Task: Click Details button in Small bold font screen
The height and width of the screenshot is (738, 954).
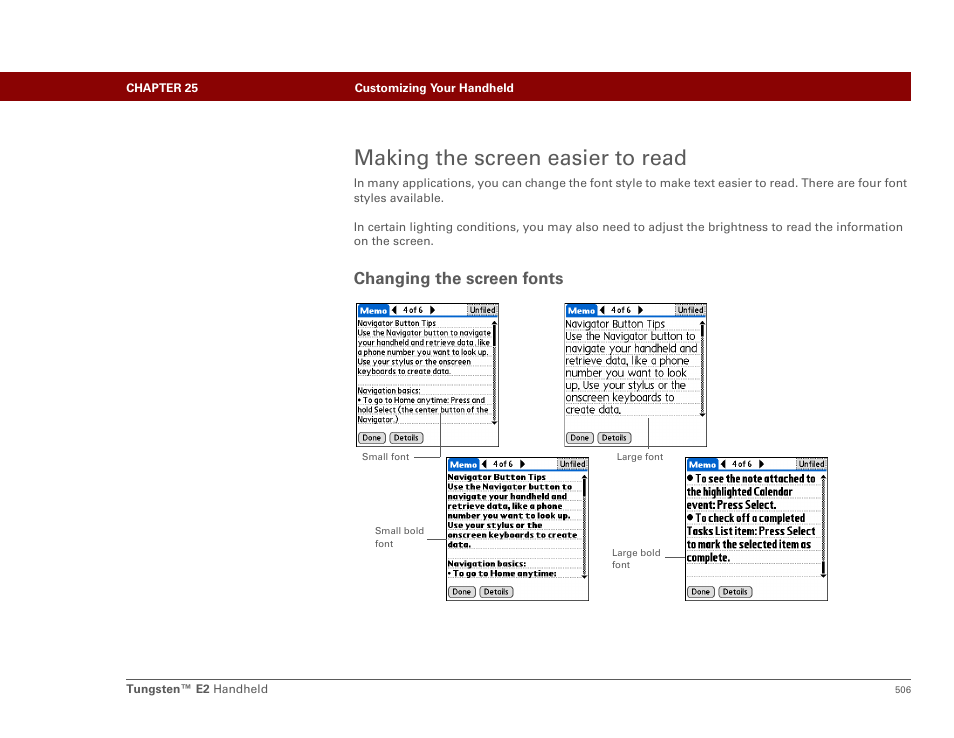Action: 496,592
